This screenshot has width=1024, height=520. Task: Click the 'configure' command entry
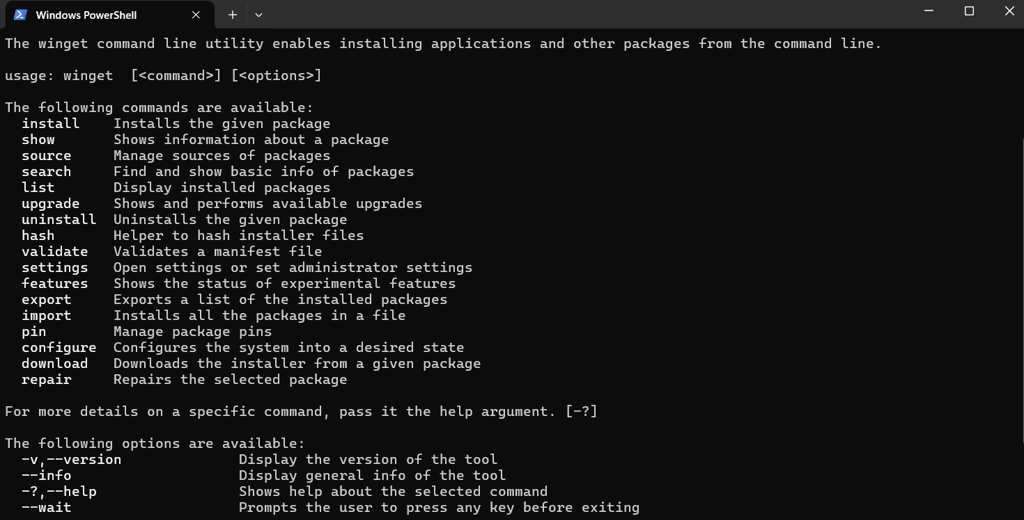click(x=58, y=348)
